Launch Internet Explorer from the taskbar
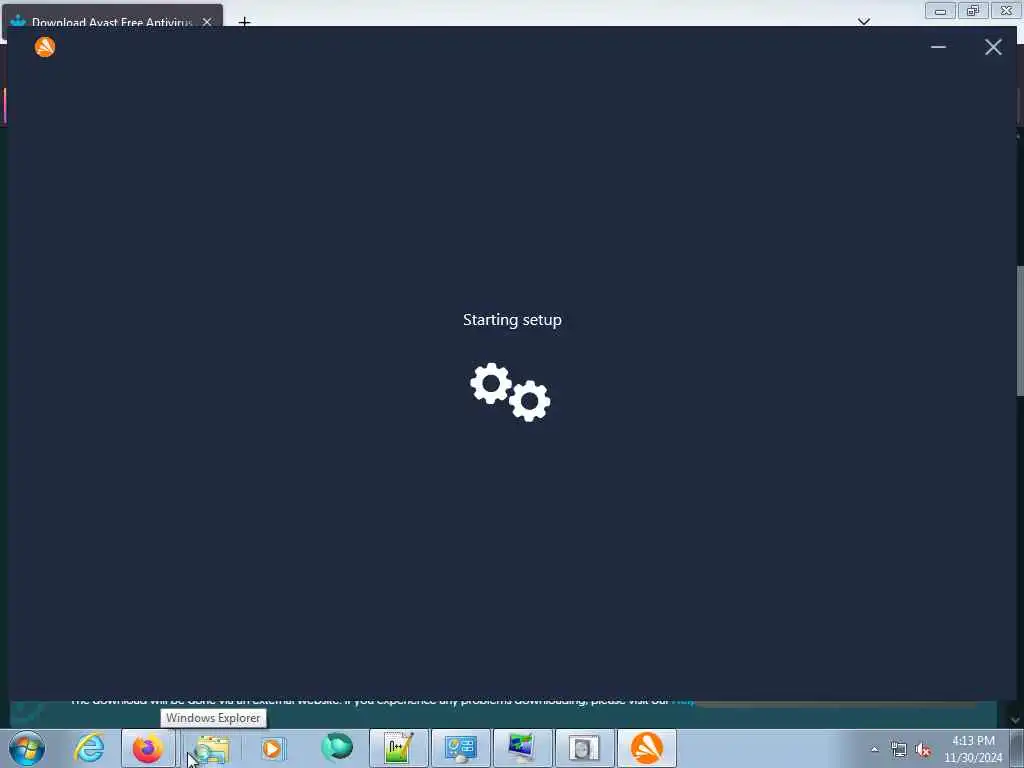This screenshot has width=1024, height=768. pos(89,748)
